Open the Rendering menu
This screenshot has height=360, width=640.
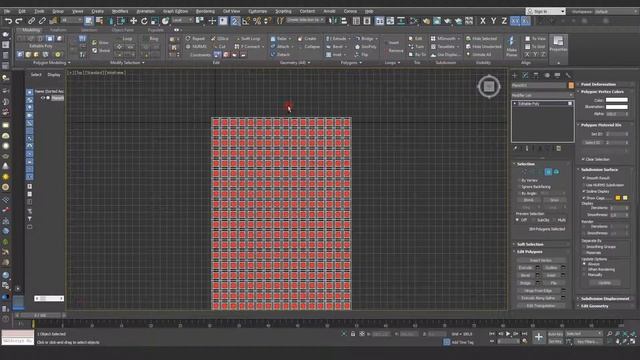tap(205, 11)
